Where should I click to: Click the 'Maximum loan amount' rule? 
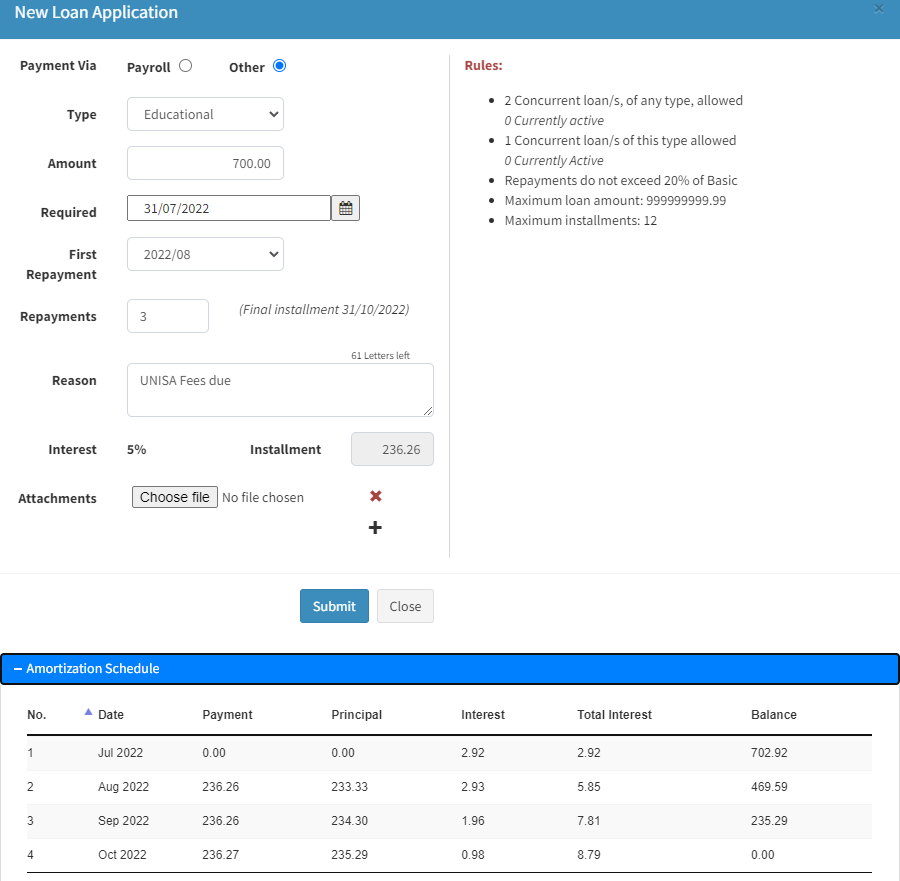pyautogui.click(x=615, y=200)
